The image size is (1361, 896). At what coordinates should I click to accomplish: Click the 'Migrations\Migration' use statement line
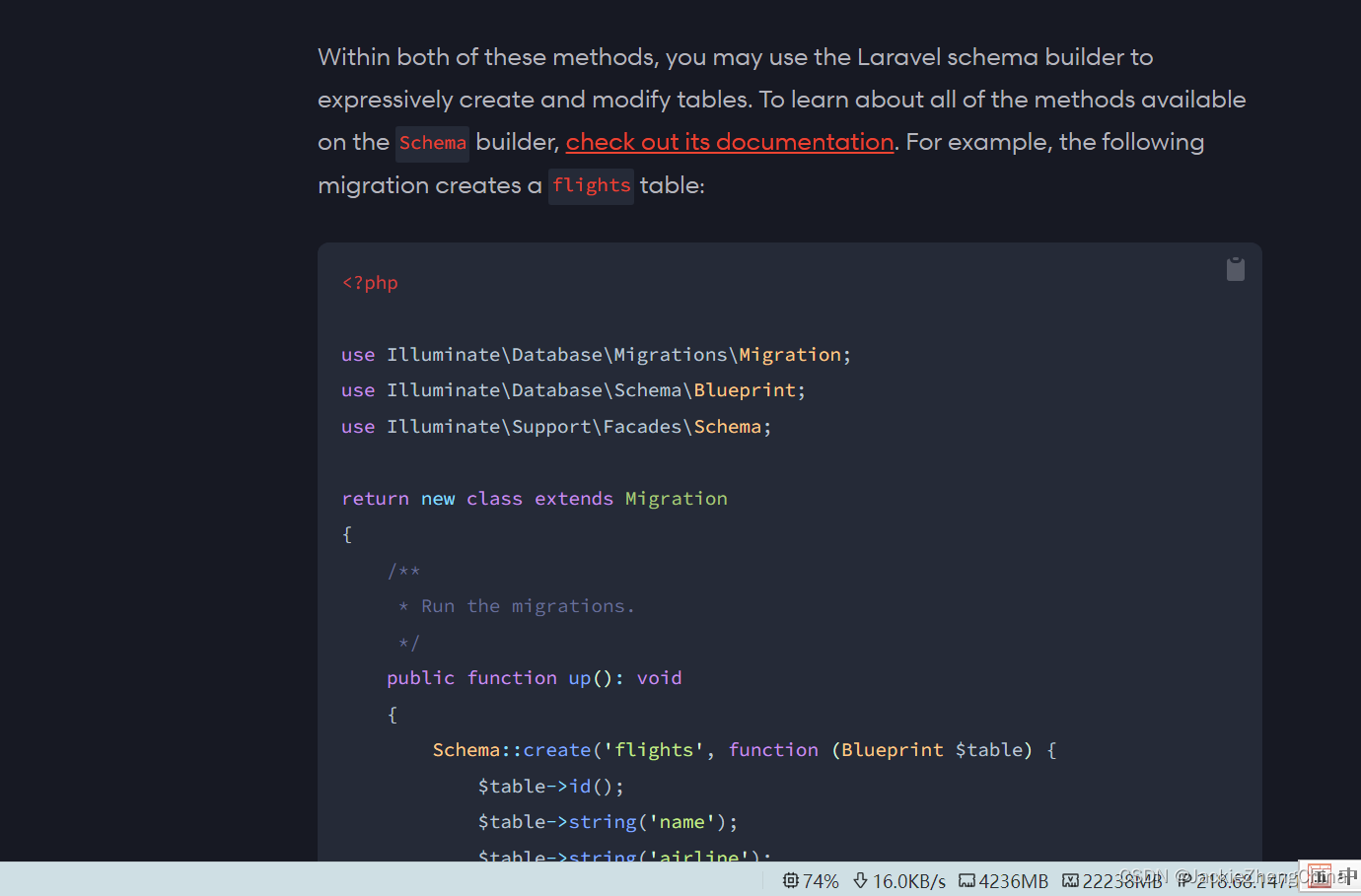pos(596,355)
